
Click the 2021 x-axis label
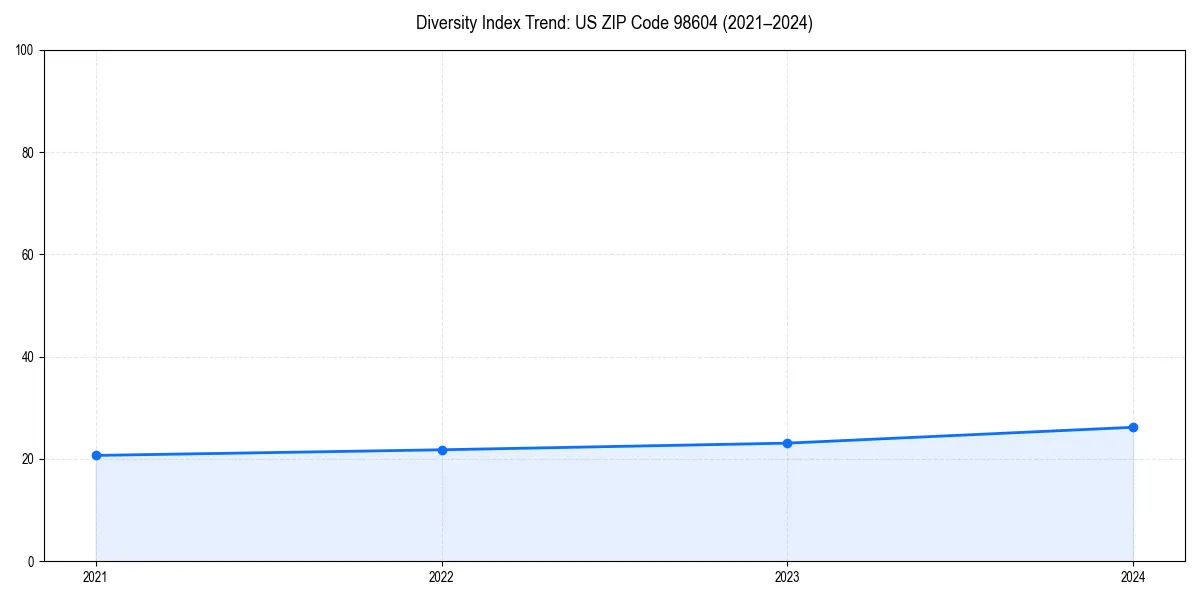[96, 577]
